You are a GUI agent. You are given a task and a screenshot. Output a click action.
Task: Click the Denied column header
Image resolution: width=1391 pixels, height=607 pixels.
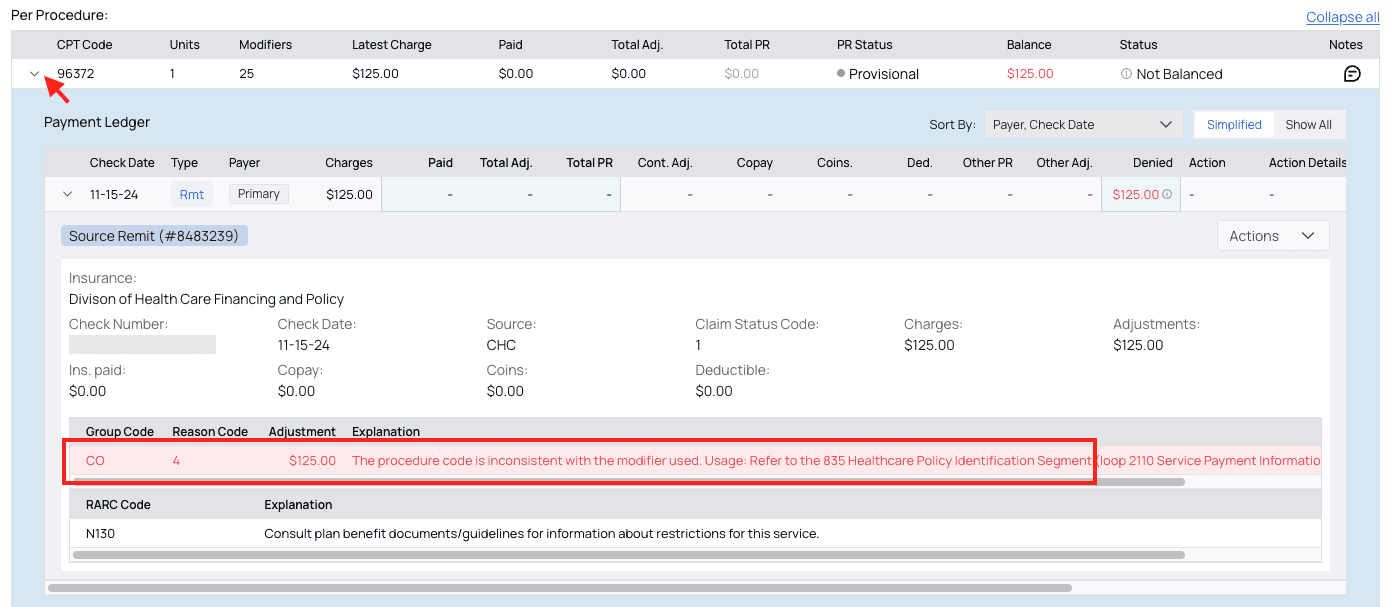click(x=1153, y=163)
